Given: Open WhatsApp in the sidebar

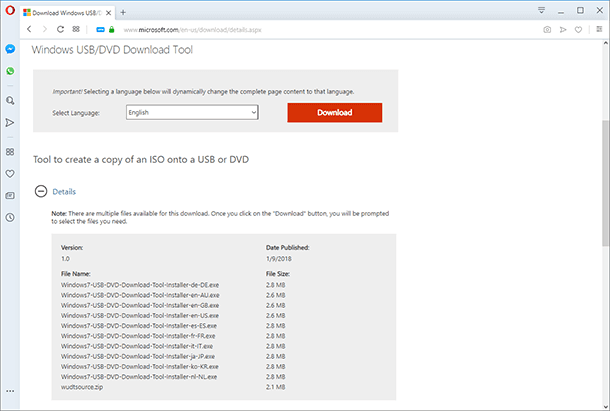Looking at the screenshot, I should [x=10, y=71].
